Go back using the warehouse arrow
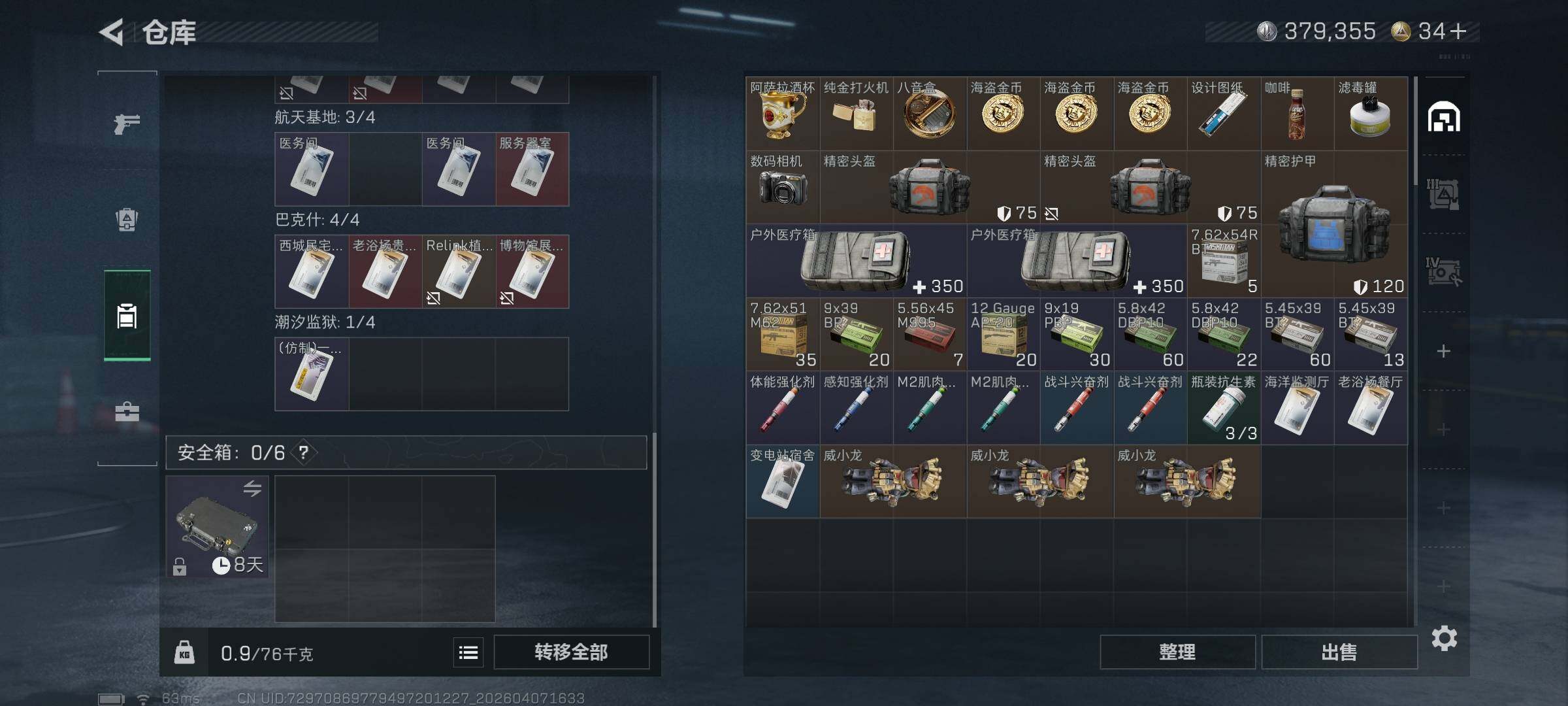 (x=112, y=32)
